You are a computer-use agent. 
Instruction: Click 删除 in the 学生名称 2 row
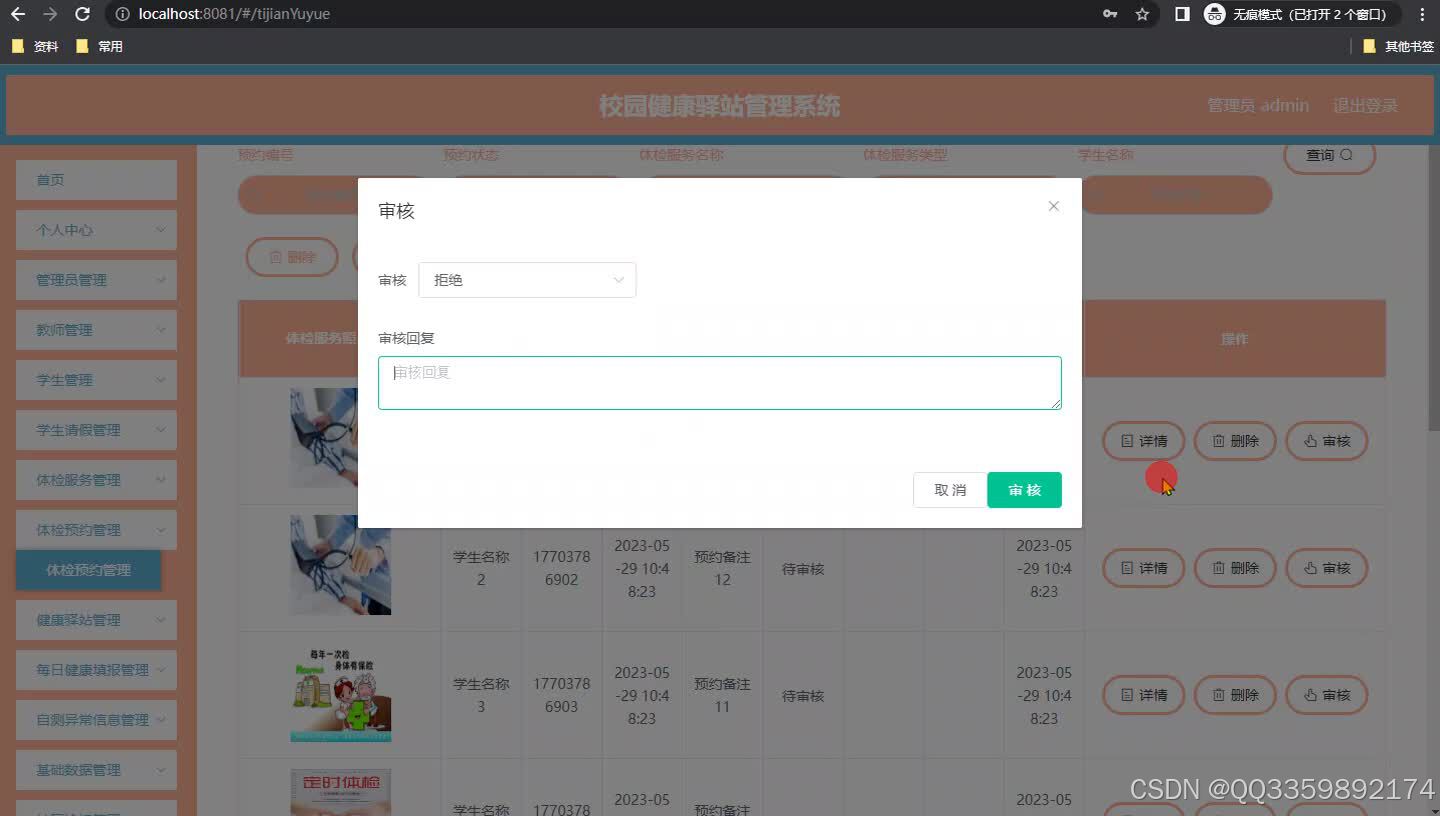point(1235,568)
